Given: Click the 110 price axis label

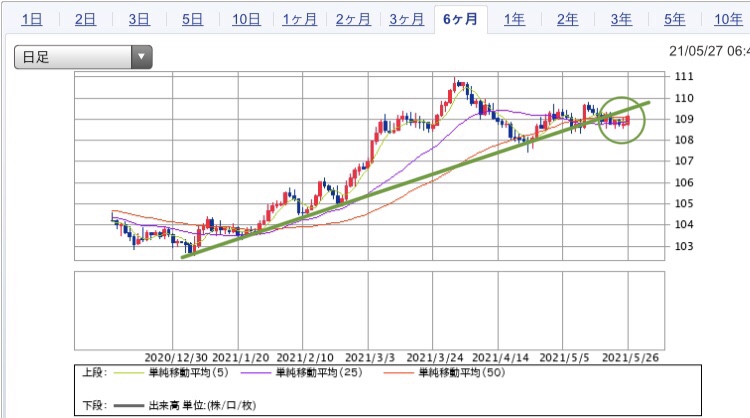Looking at the screenshot, I should [684, 98].
